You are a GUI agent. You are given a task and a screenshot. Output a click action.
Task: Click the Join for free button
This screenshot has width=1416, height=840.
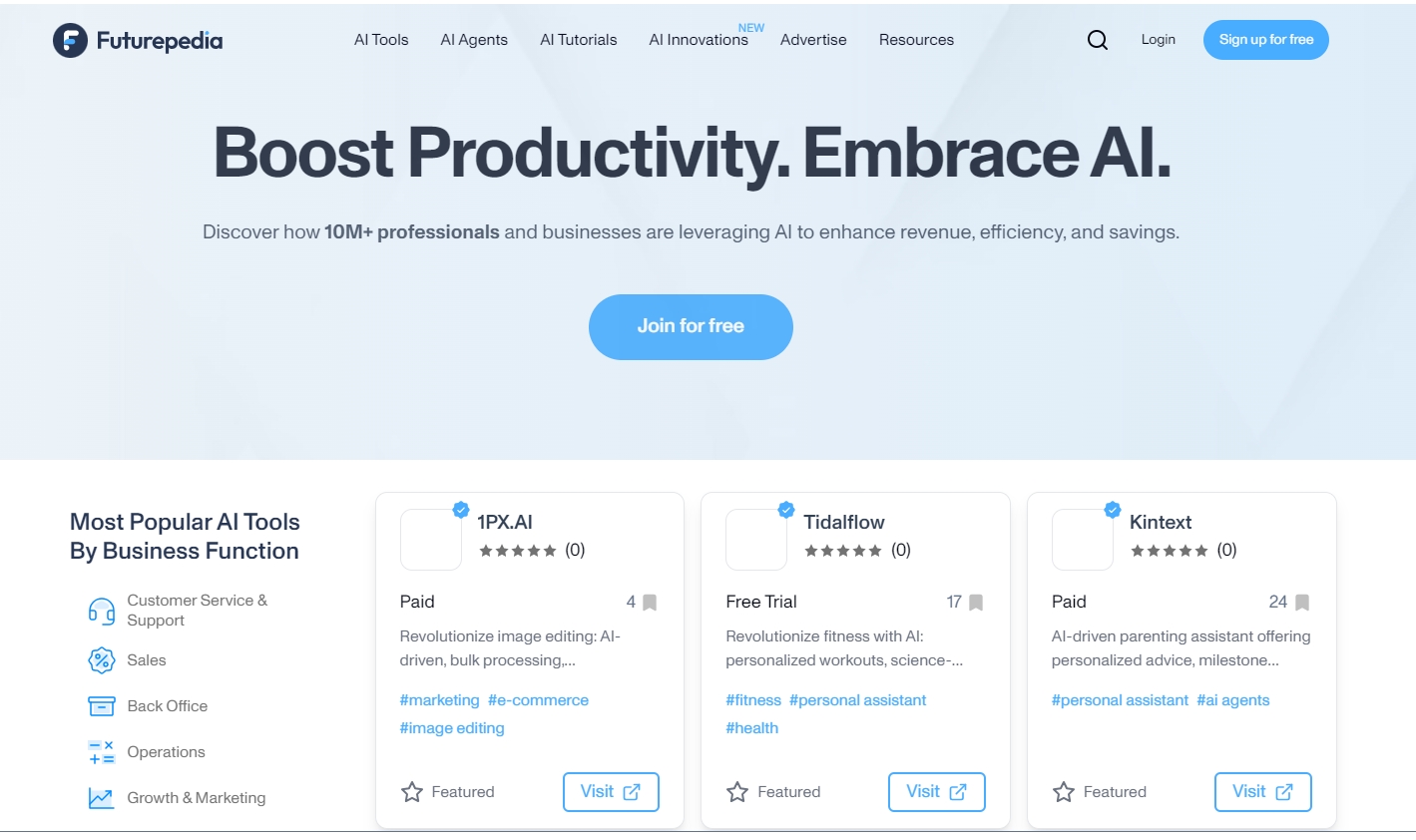[691, 327]
